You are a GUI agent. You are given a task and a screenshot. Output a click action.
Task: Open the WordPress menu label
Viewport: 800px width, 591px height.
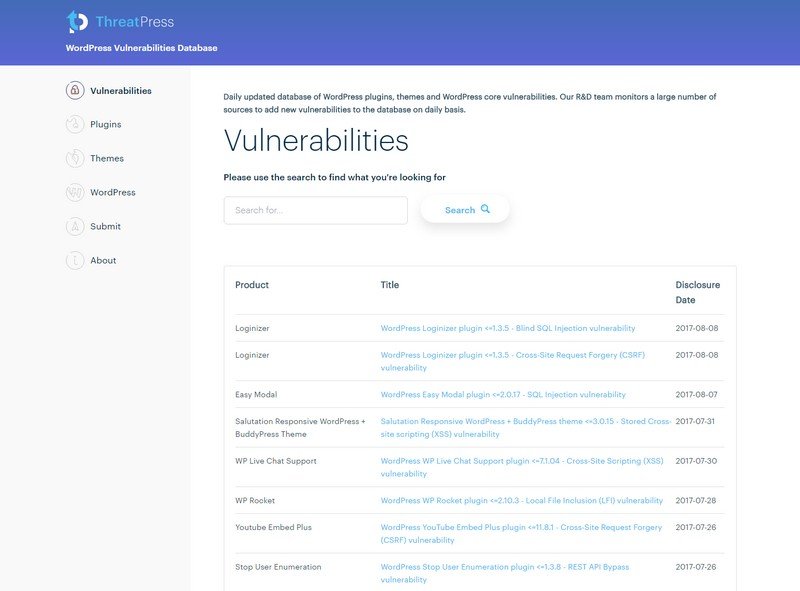(x=113, y=192)
